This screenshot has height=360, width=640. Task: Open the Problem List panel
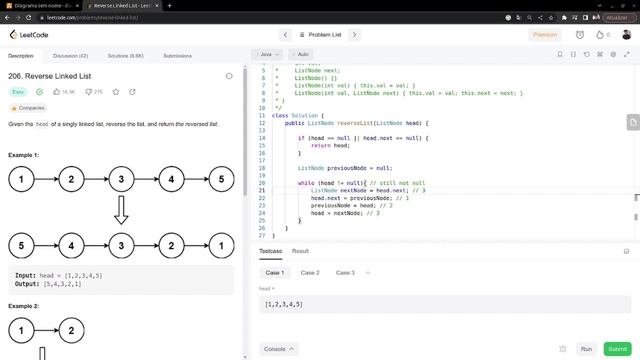320,35
